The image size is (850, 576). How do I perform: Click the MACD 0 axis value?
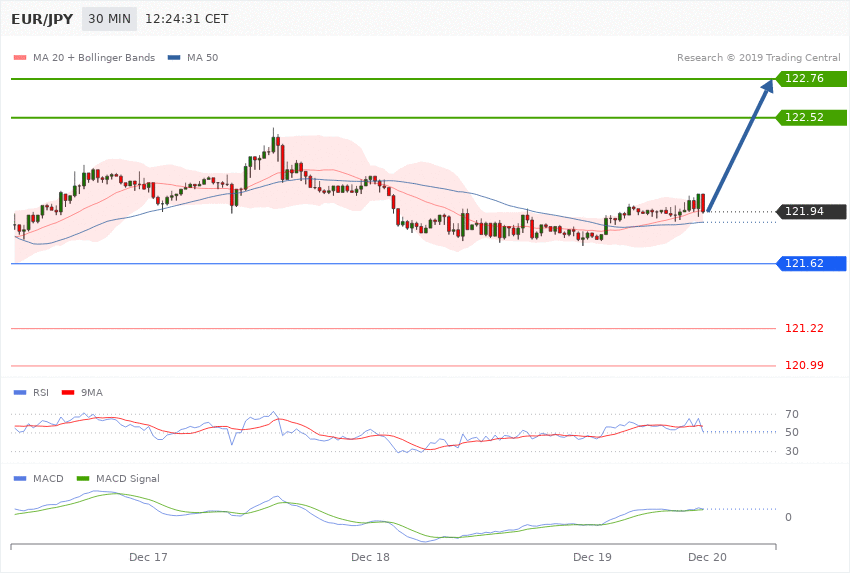point(788,517)
